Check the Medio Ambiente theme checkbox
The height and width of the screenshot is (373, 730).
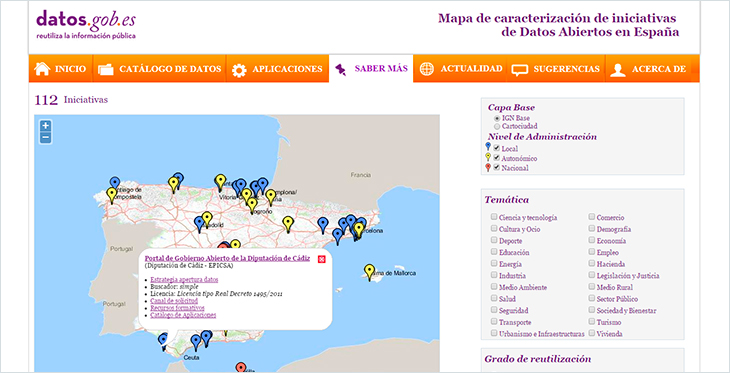493,287
